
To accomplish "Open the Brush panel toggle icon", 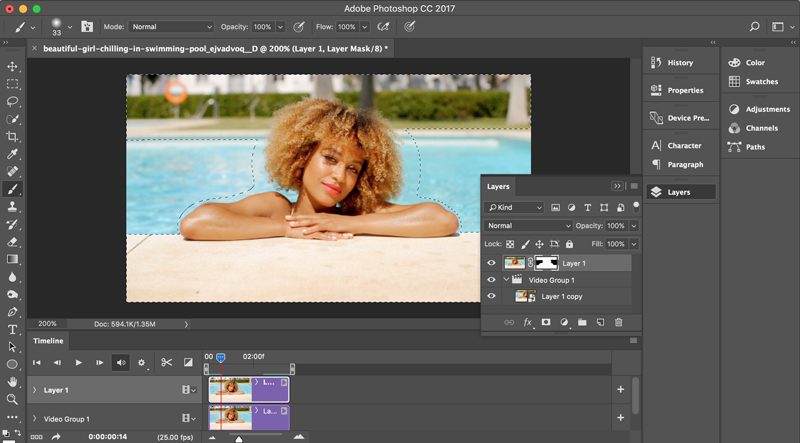I will [87, 27].
